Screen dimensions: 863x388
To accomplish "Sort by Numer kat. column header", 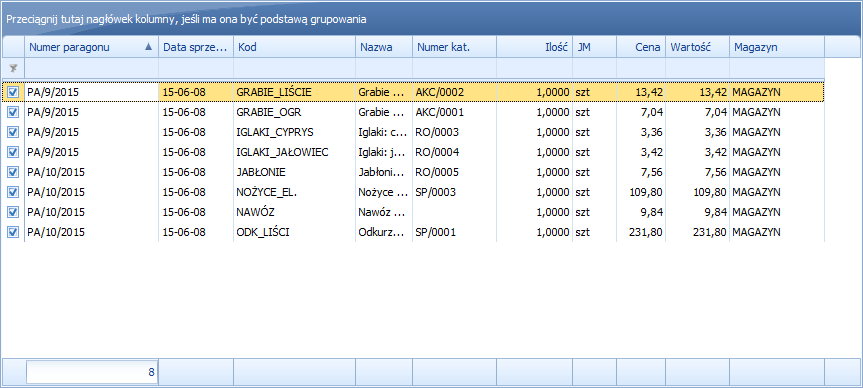I will (x=455, y=47).
